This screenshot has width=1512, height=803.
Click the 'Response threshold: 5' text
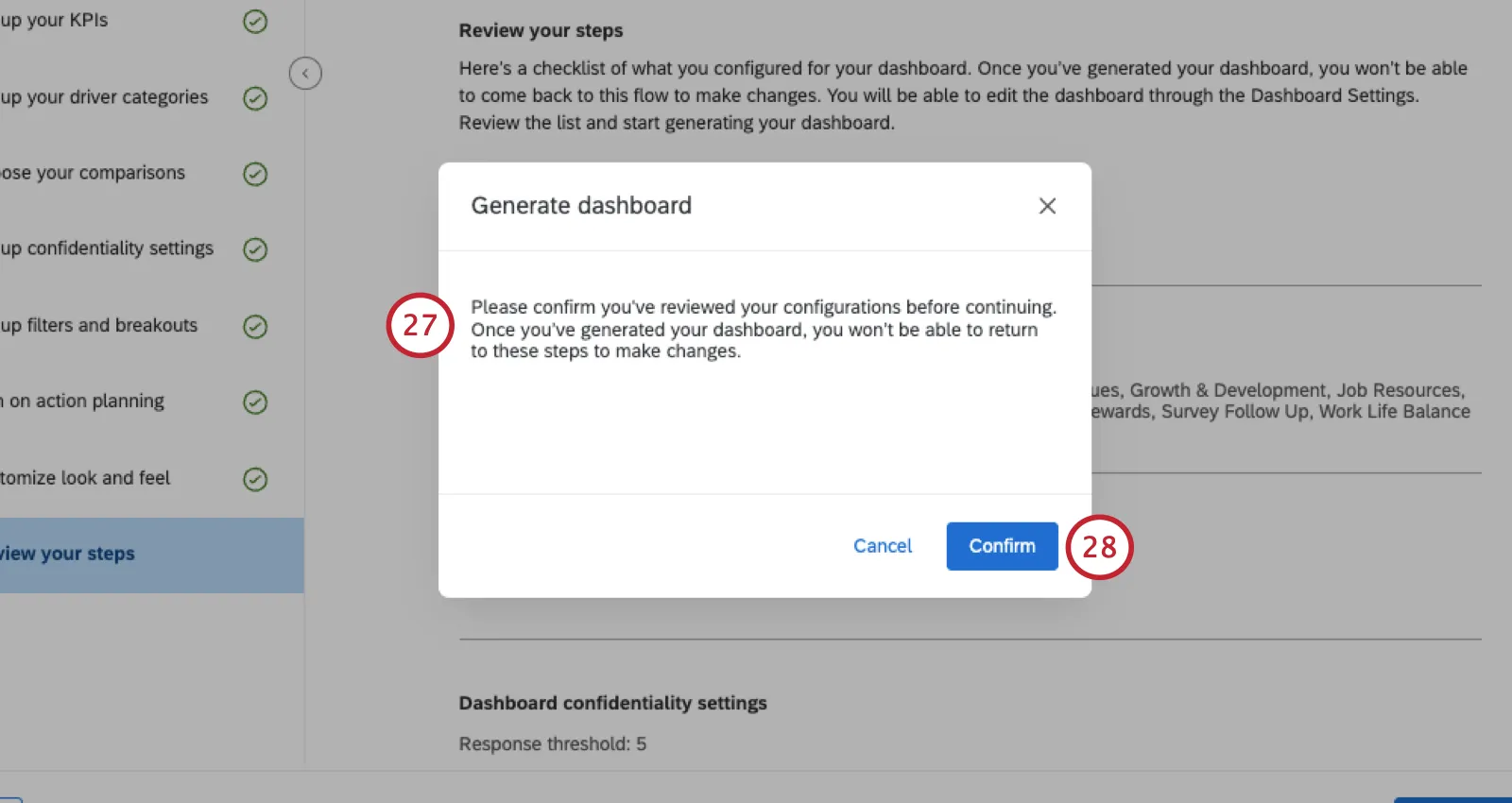[x=553, y=744]
